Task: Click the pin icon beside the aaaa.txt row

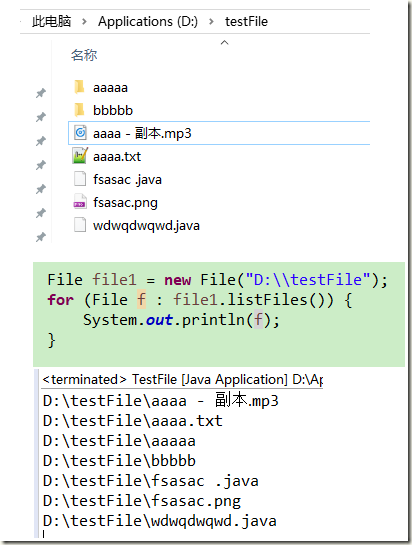Action: coord(41,165)
